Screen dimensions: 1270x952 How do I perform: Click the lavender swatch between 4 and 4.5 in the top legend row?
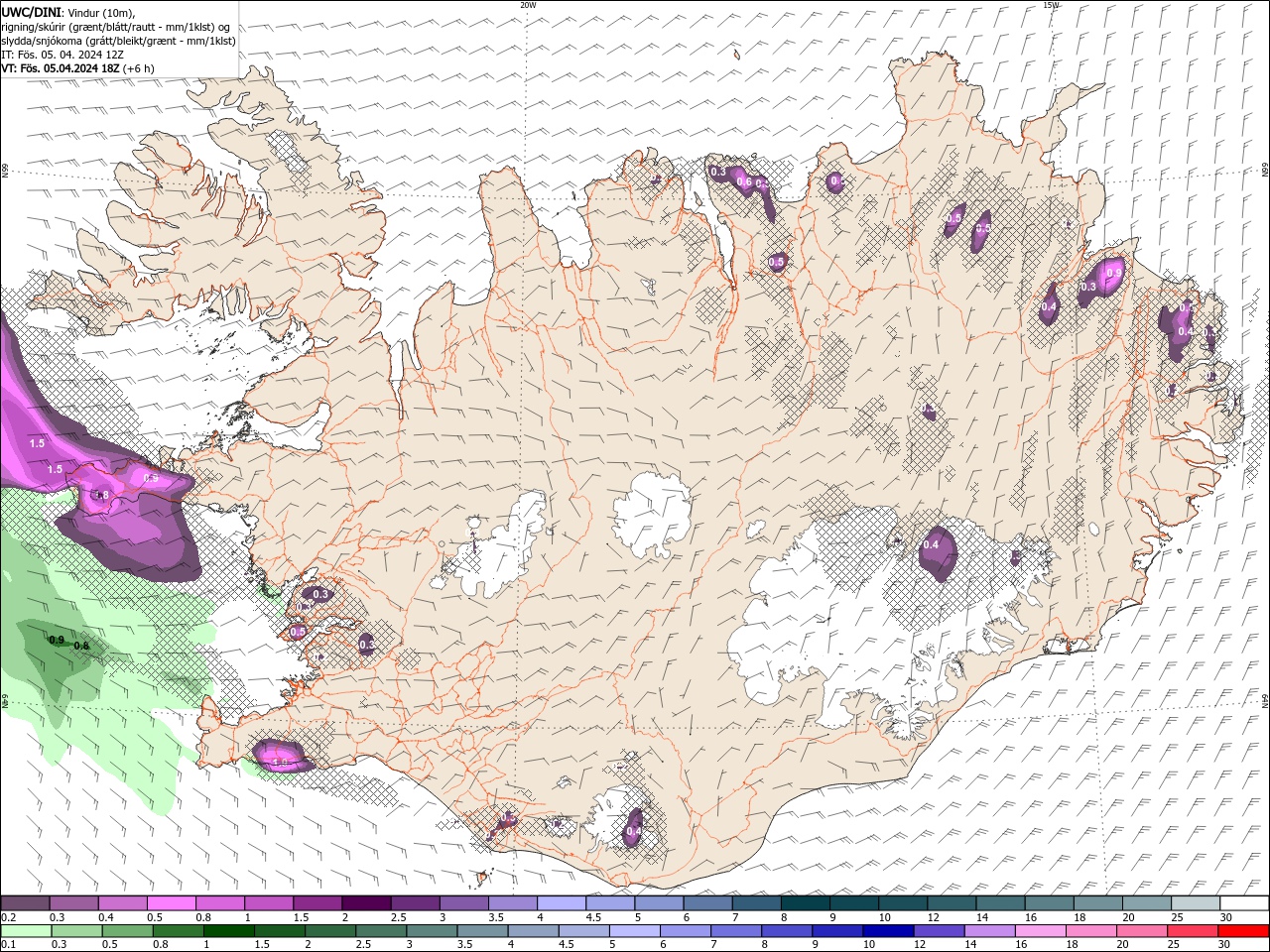562,903
